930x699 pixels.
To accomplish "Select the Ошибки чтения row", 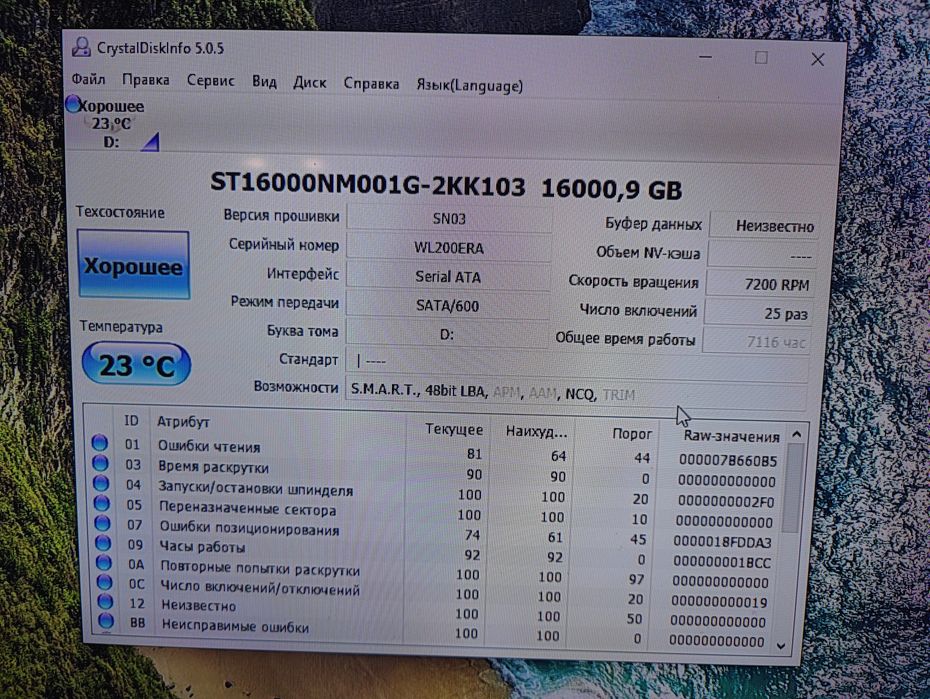I will pos(437,452).
